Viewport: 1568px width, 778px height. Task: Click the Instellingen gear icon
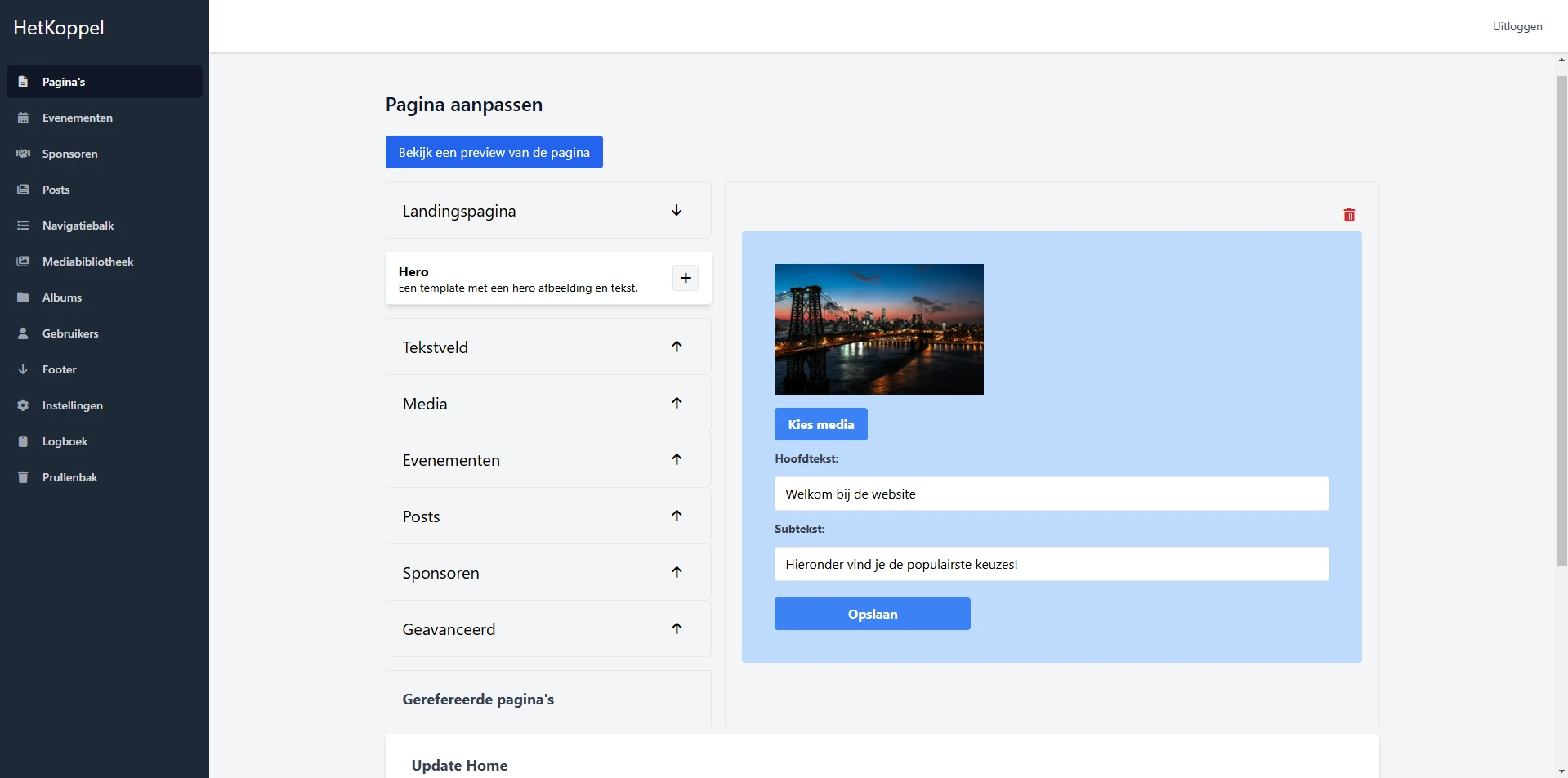point(23,405)
